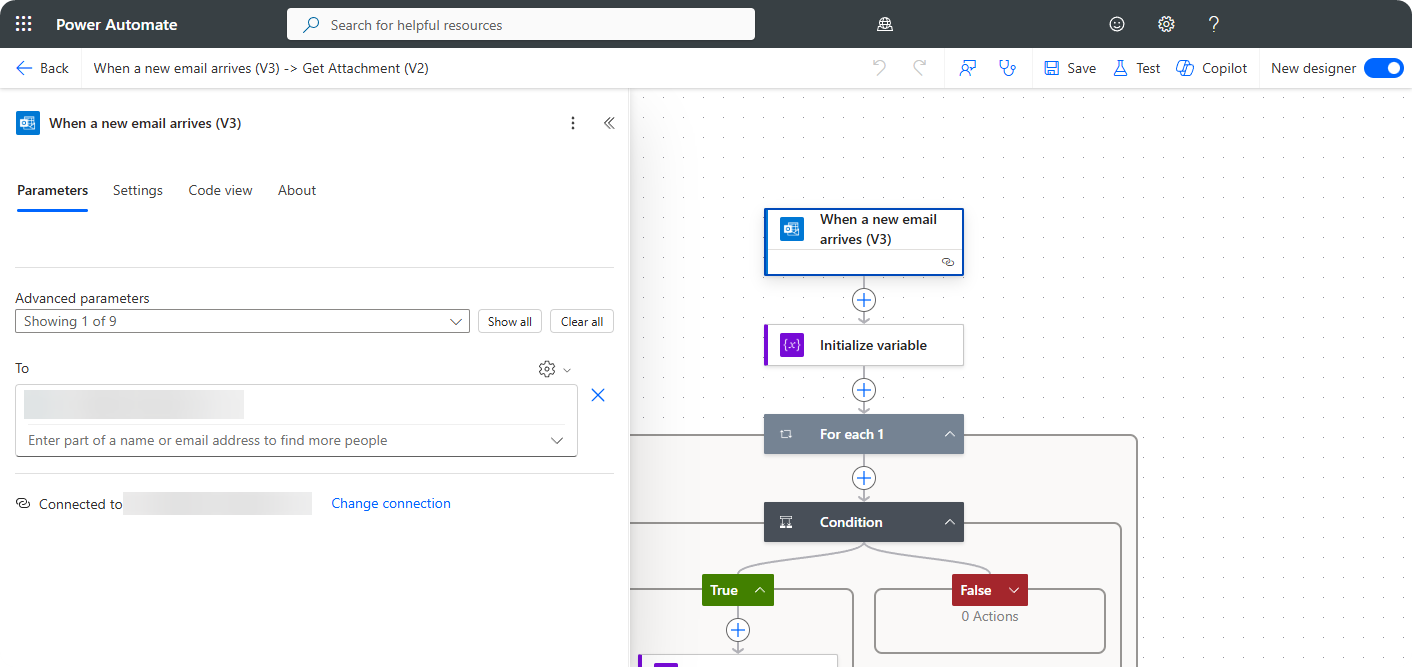Click the environments icon in header
The image size is (1412, 667).
884,24
